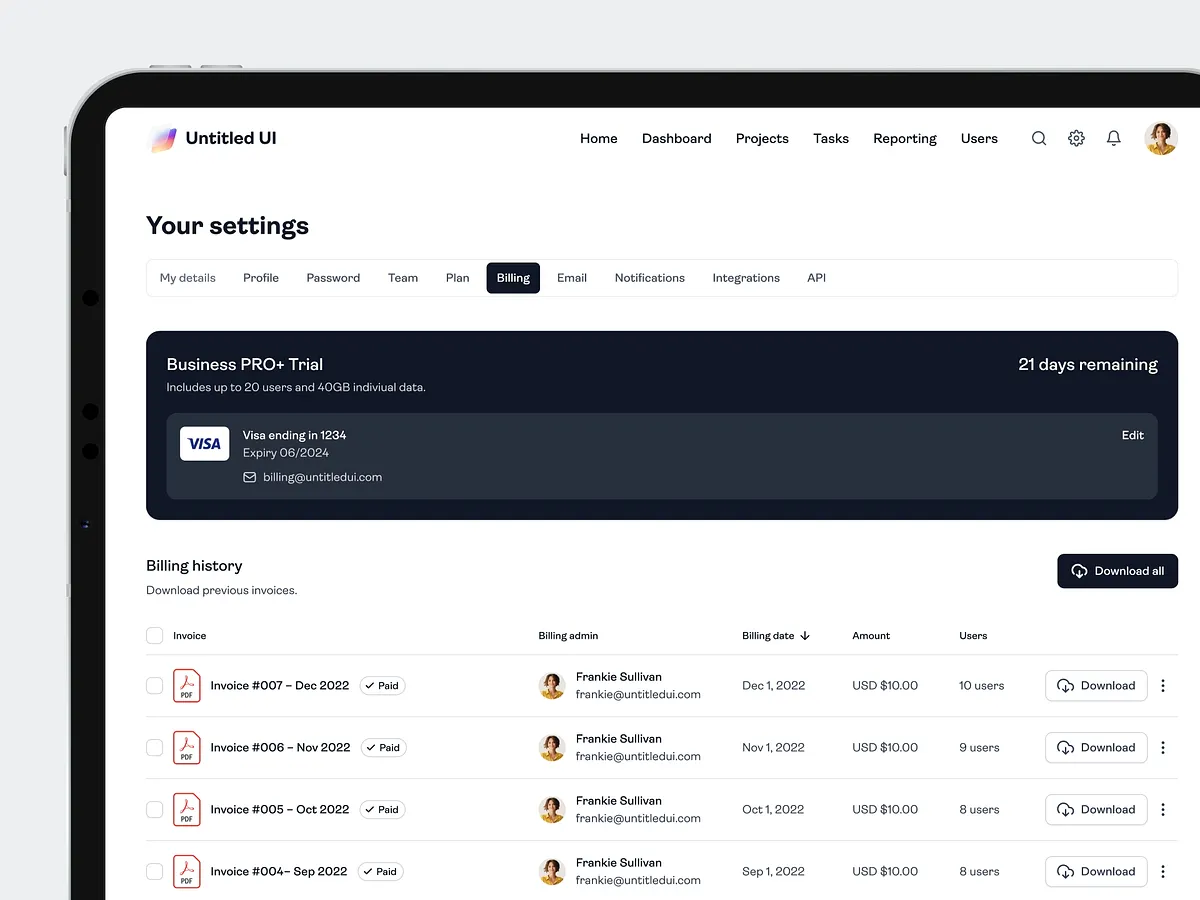Toggle the select-all checkbox in the Invoice header
The image size is (1200, 900).
pyautogui.click(x=155, y=635)
